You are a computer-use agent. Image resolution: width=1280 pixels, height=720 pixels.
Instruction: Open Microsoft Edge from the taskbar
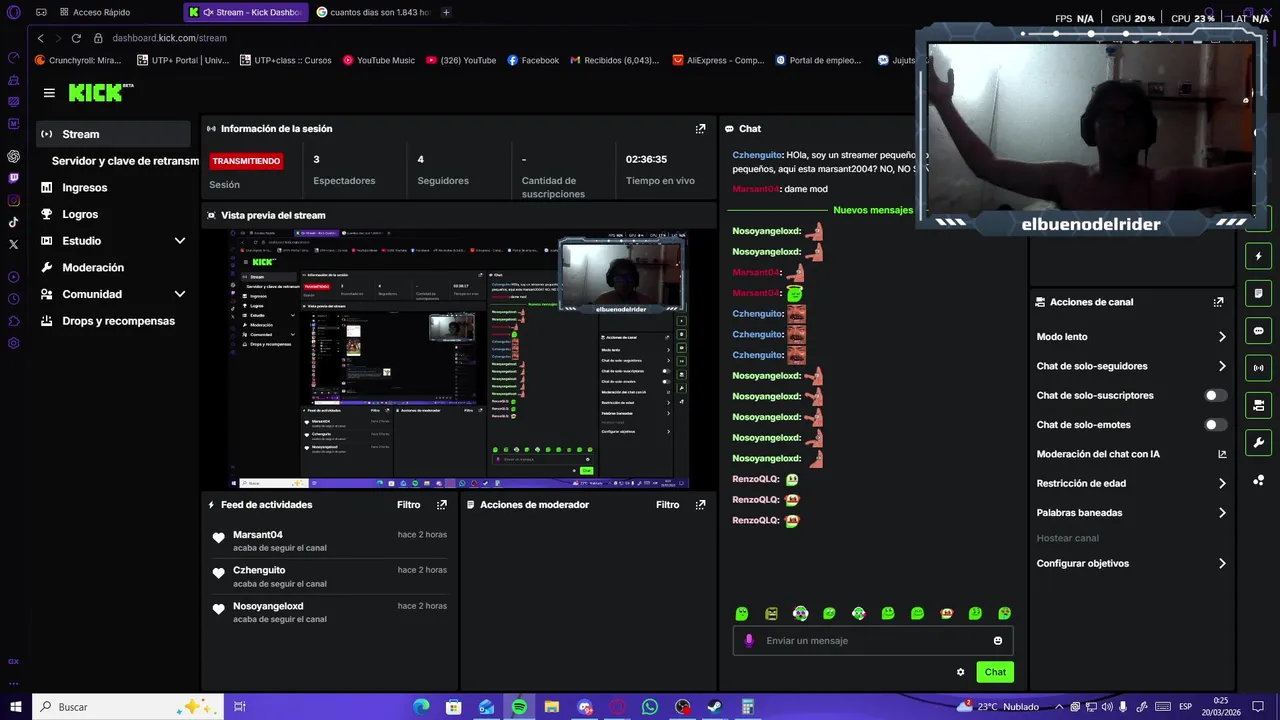click(x=421, y=707)
